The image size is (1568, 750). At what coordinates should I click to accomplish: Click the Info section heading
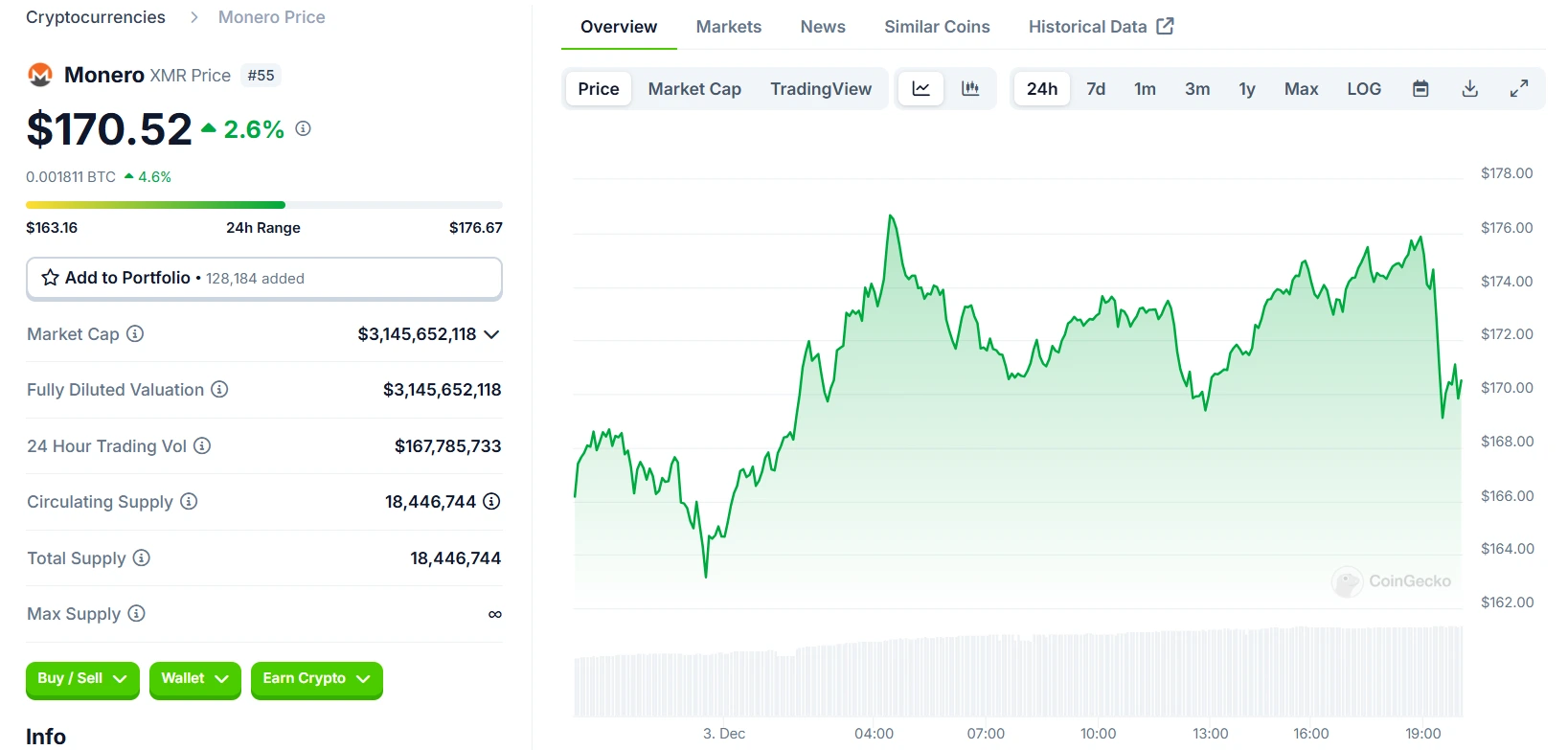46,736
